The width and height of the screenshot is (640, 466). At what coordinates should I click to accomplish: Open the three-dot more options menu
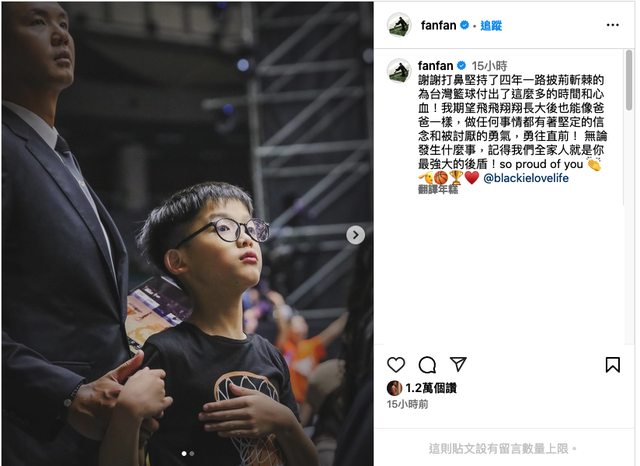[612, 25]
